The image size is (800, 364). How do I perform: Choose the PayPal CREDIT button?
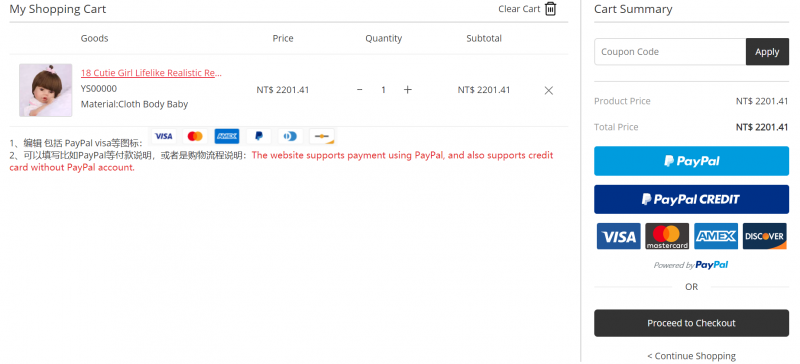click(691, 199)
